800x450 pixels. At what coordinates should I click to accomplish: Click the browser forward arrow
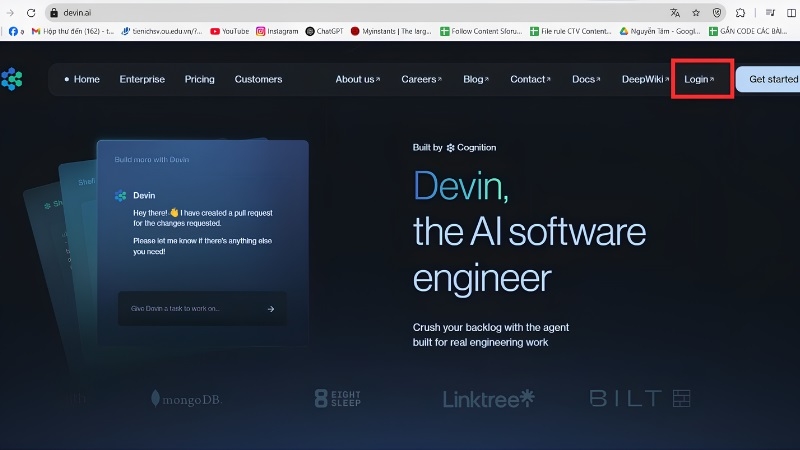[x=10, y=13]
